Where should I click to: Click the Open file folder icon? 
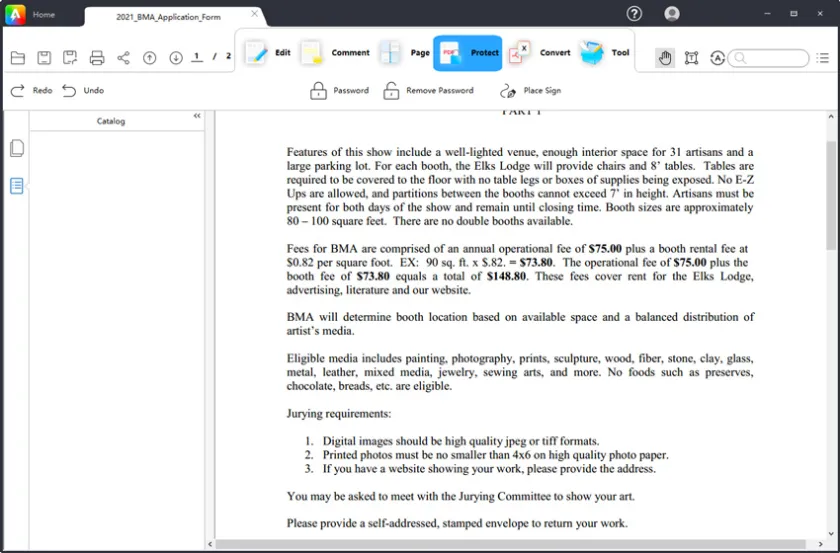pos(18,58)
